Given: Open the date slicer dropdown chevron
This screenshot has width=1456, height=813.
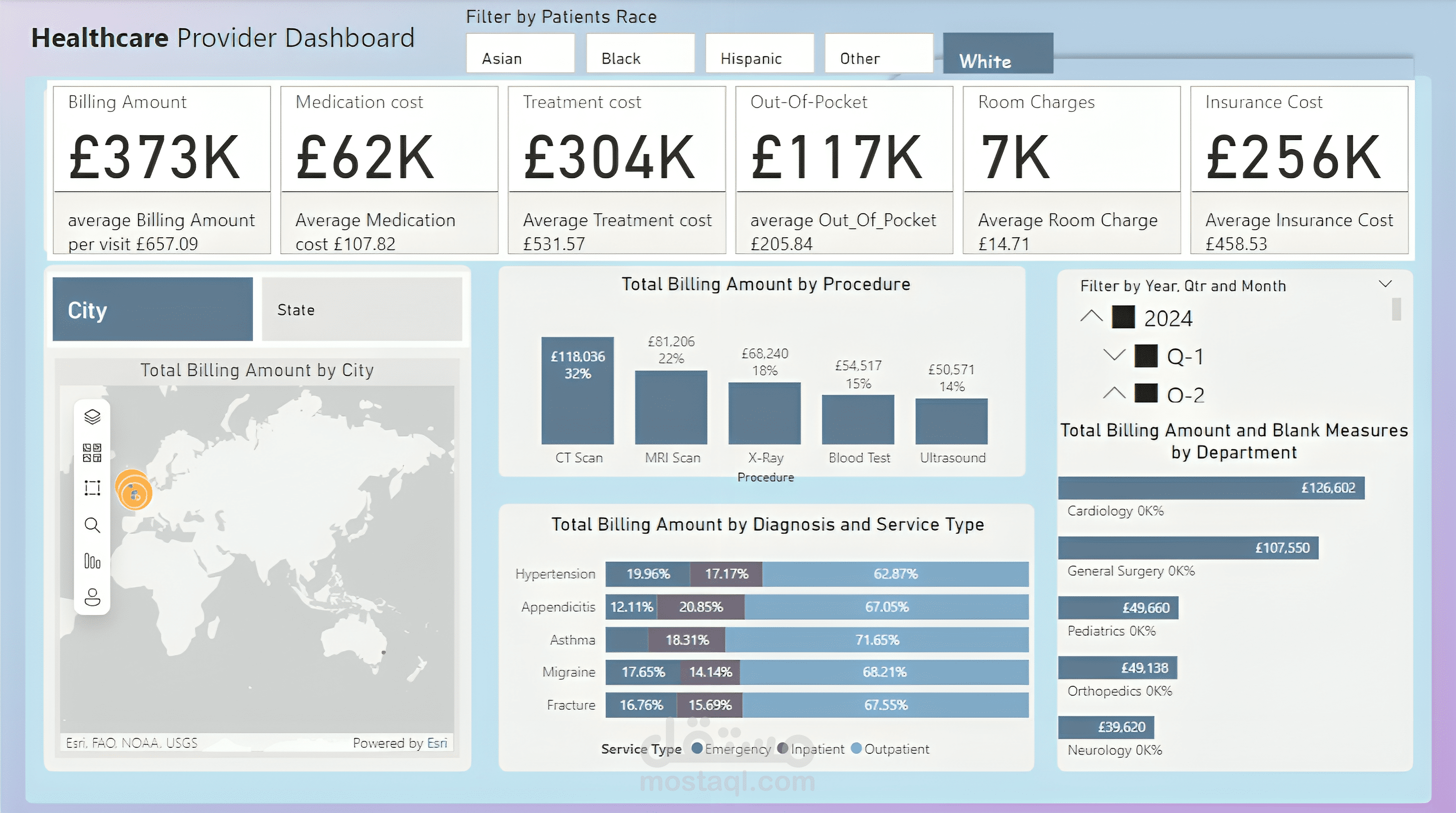Looking at the screenshot, I should tap(1385, 284).
